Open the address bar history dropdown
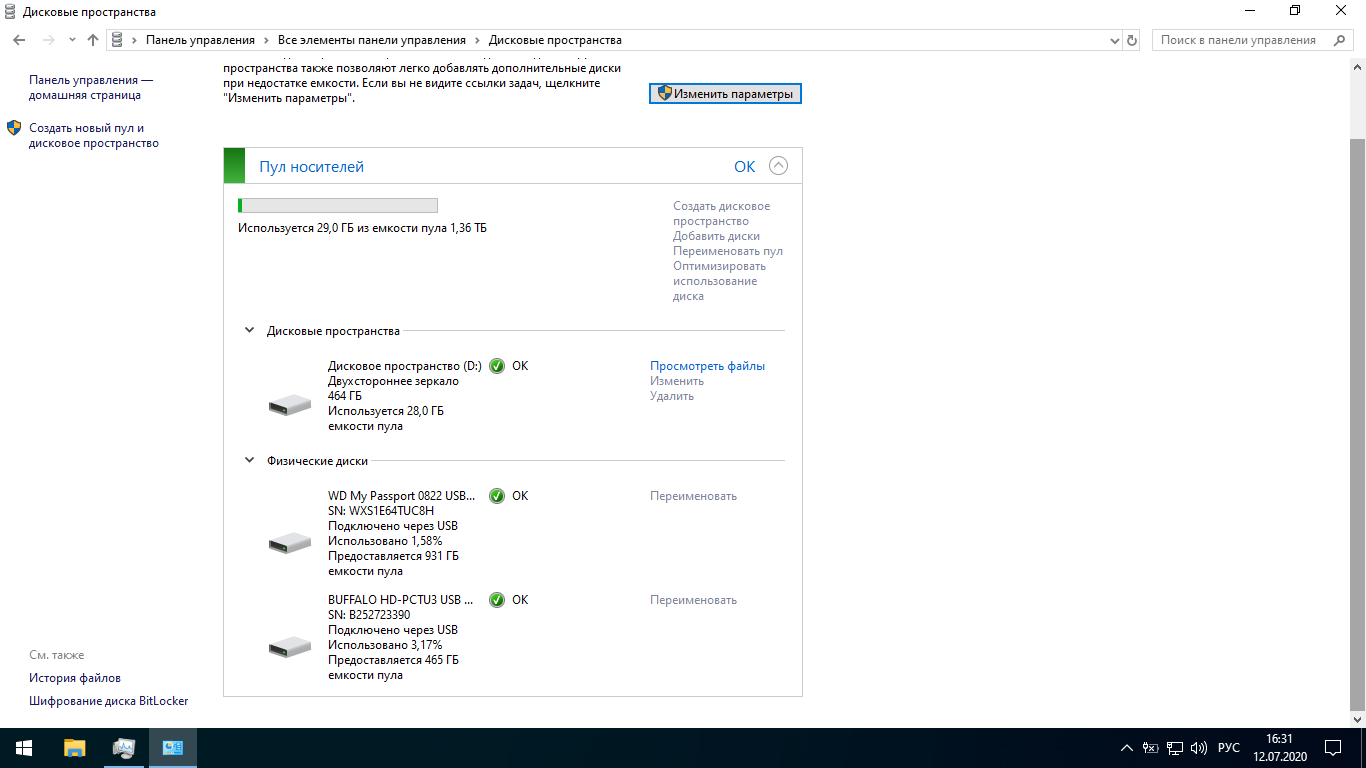 pos(1116,40)
